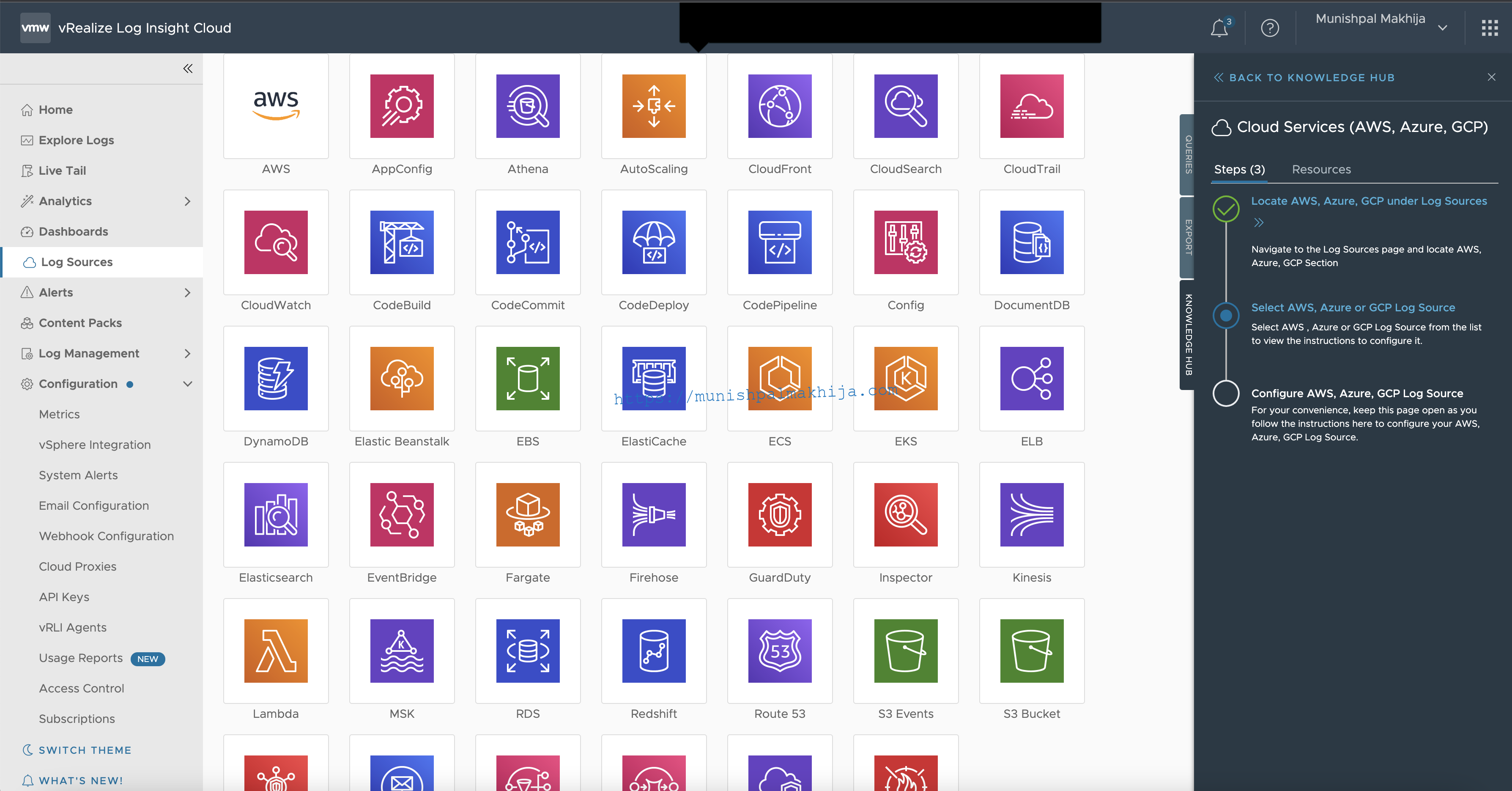Open the QUERIES side tab
The width and height of the screenshot is (1512, 791).
1187,154
